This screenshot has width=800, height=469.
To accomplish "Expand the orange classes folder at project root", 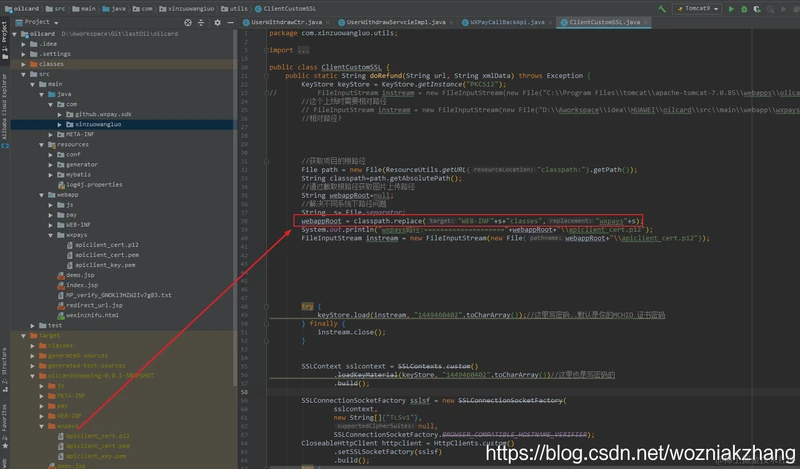I will click(23, 64).
